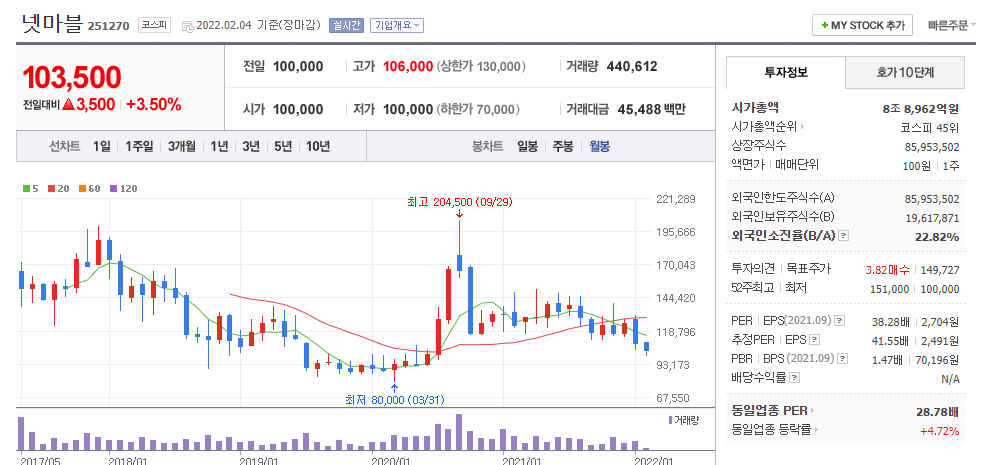Open the 동일업종 등락률 link

point(771,430)
